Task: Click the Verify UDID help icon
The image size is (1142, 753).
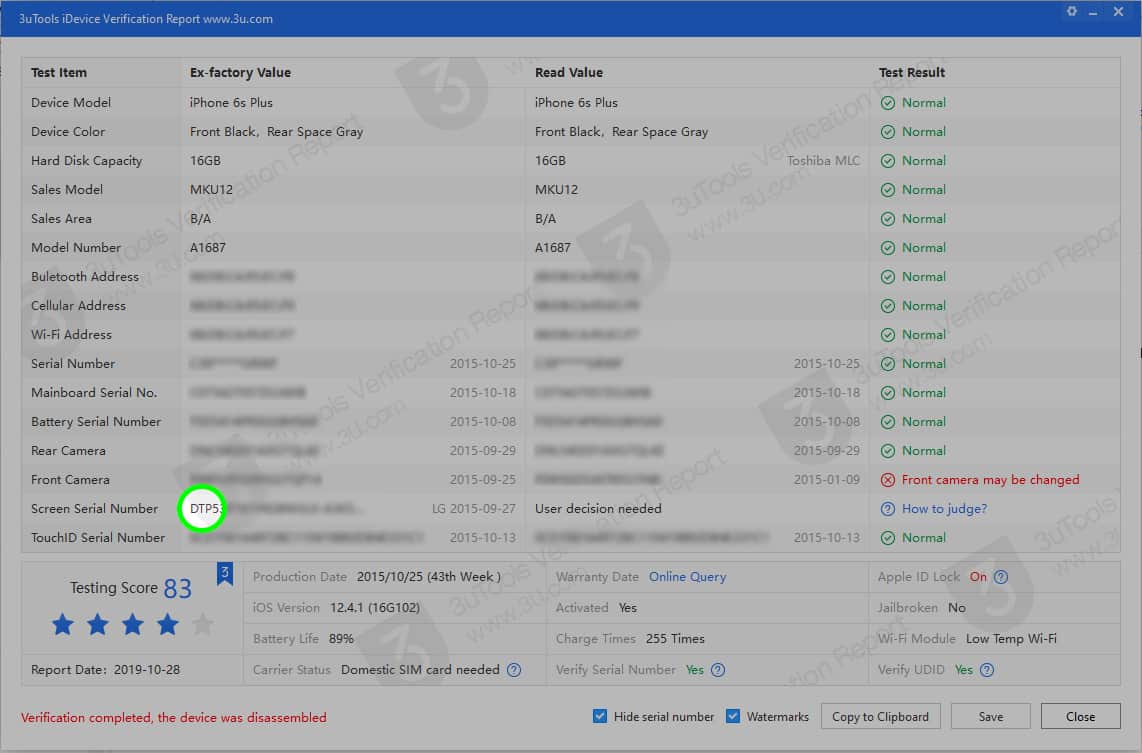Action: click(987, 670)
